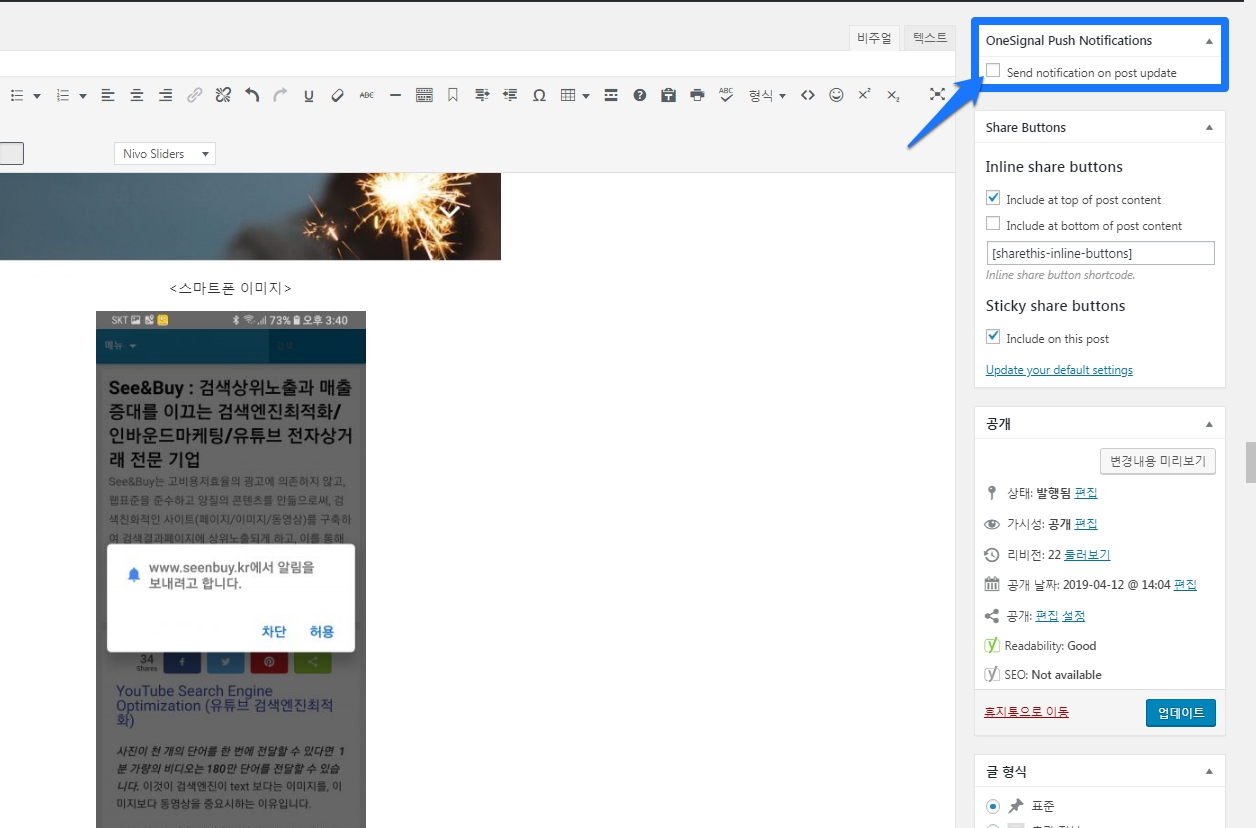1256x828 pixels.
Task: Uncheck Include at top of post content
Action: click(993, 199)
